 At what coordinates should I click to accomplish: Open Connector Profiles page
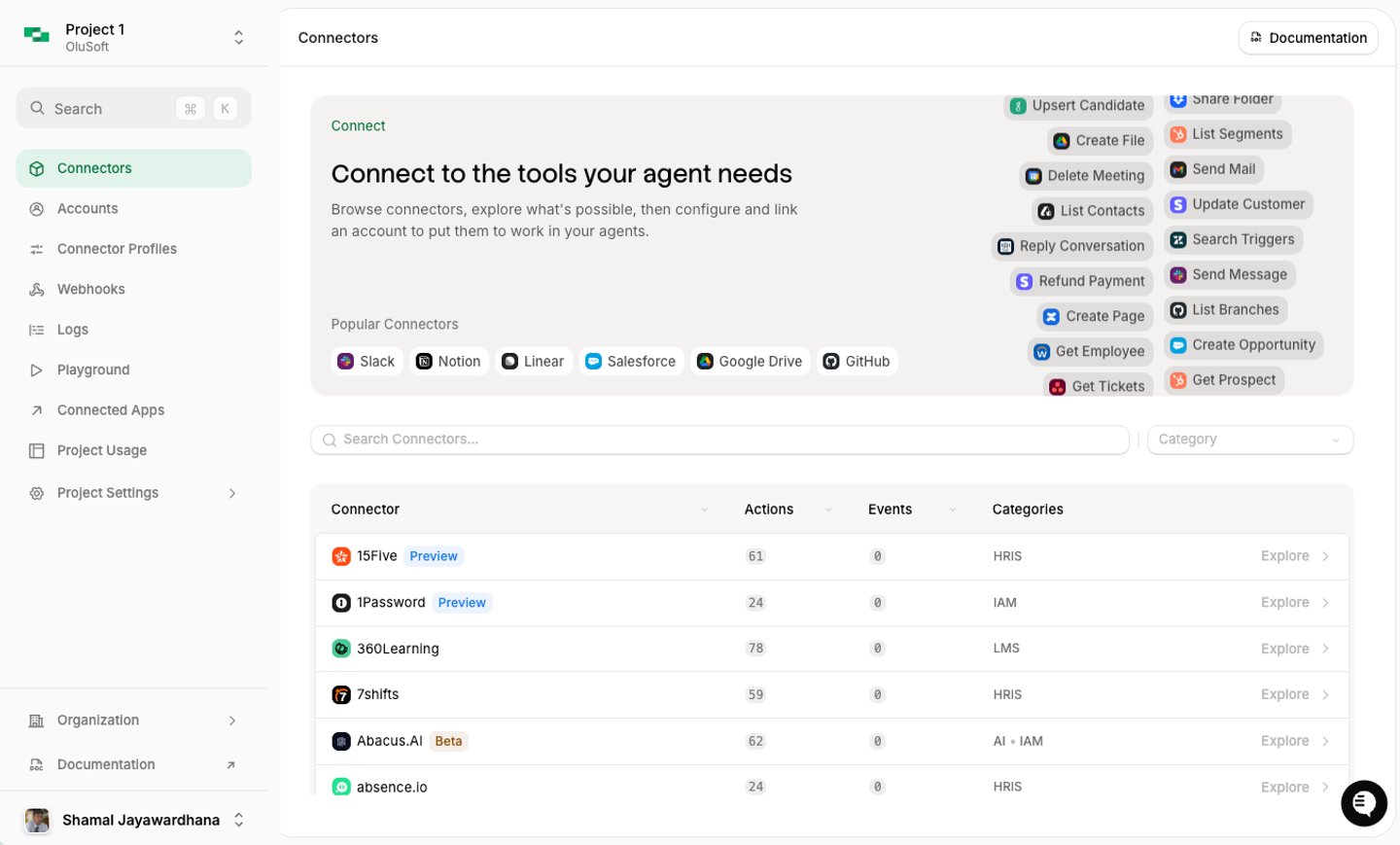point(134,249)
